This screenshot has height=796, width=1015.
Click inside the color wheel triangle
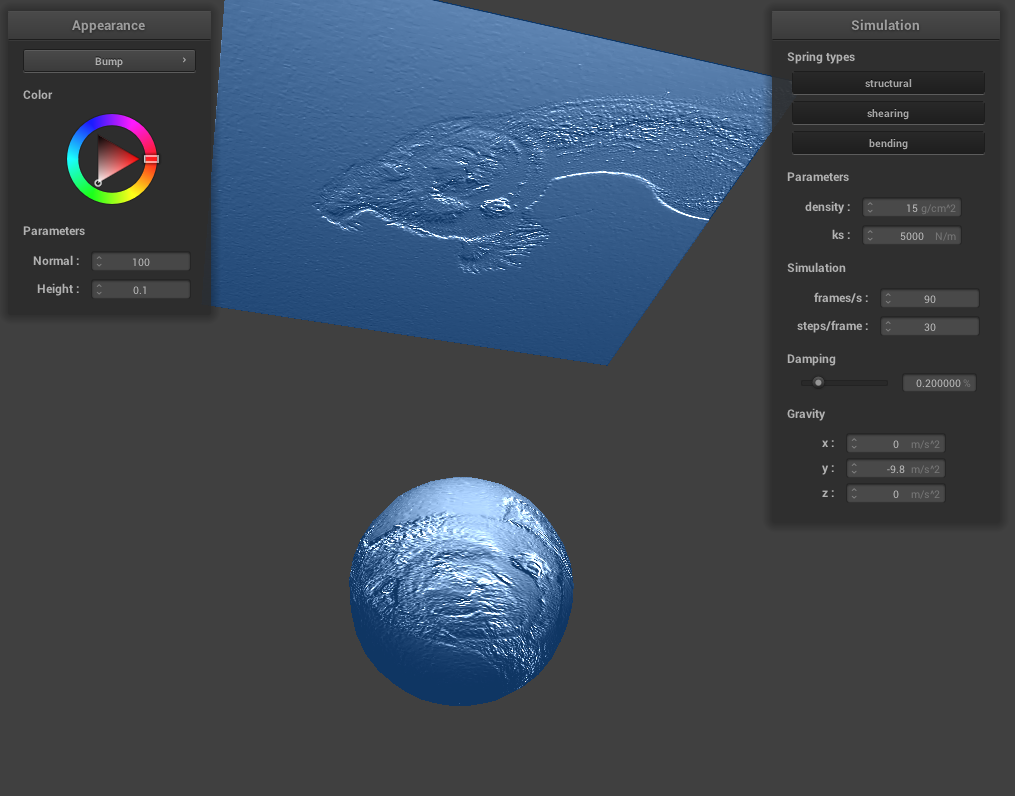click(x=114, y=160)
